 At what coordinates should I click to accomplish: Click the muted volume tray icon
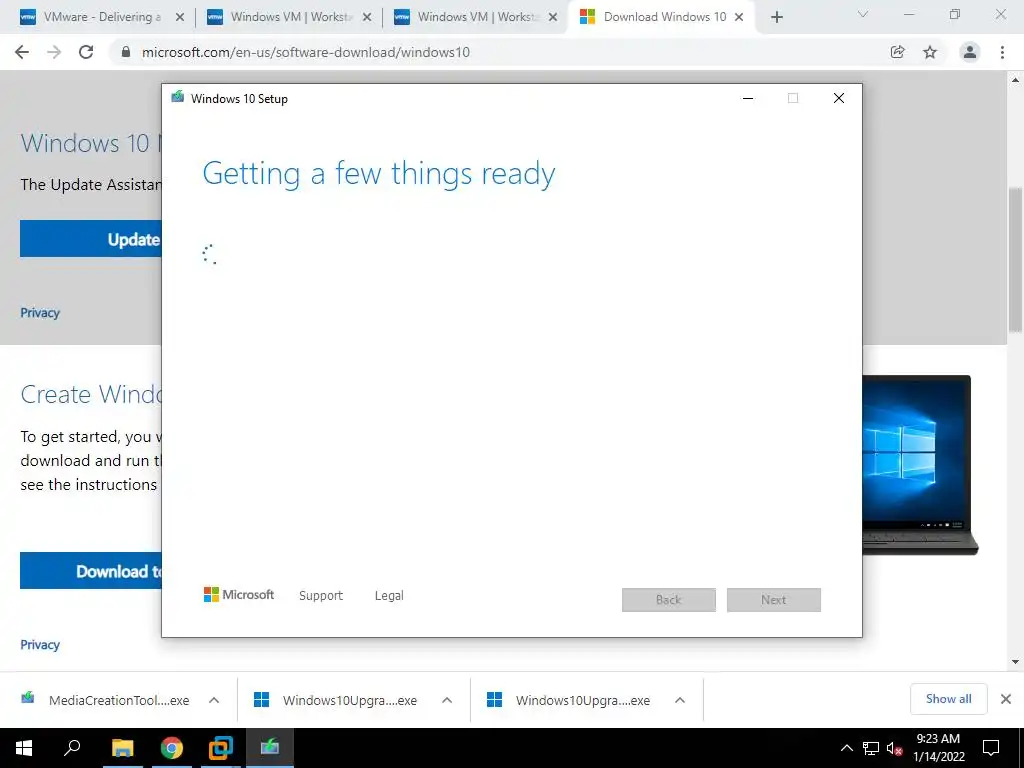(895, 748)
